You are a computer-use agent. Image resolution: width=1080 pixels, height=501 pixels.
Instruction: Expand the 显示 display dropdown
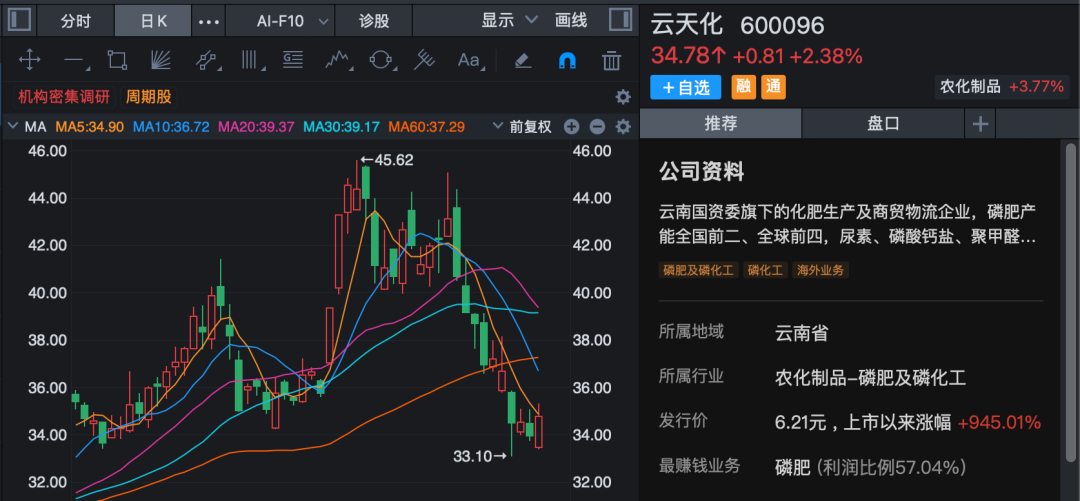509,21
